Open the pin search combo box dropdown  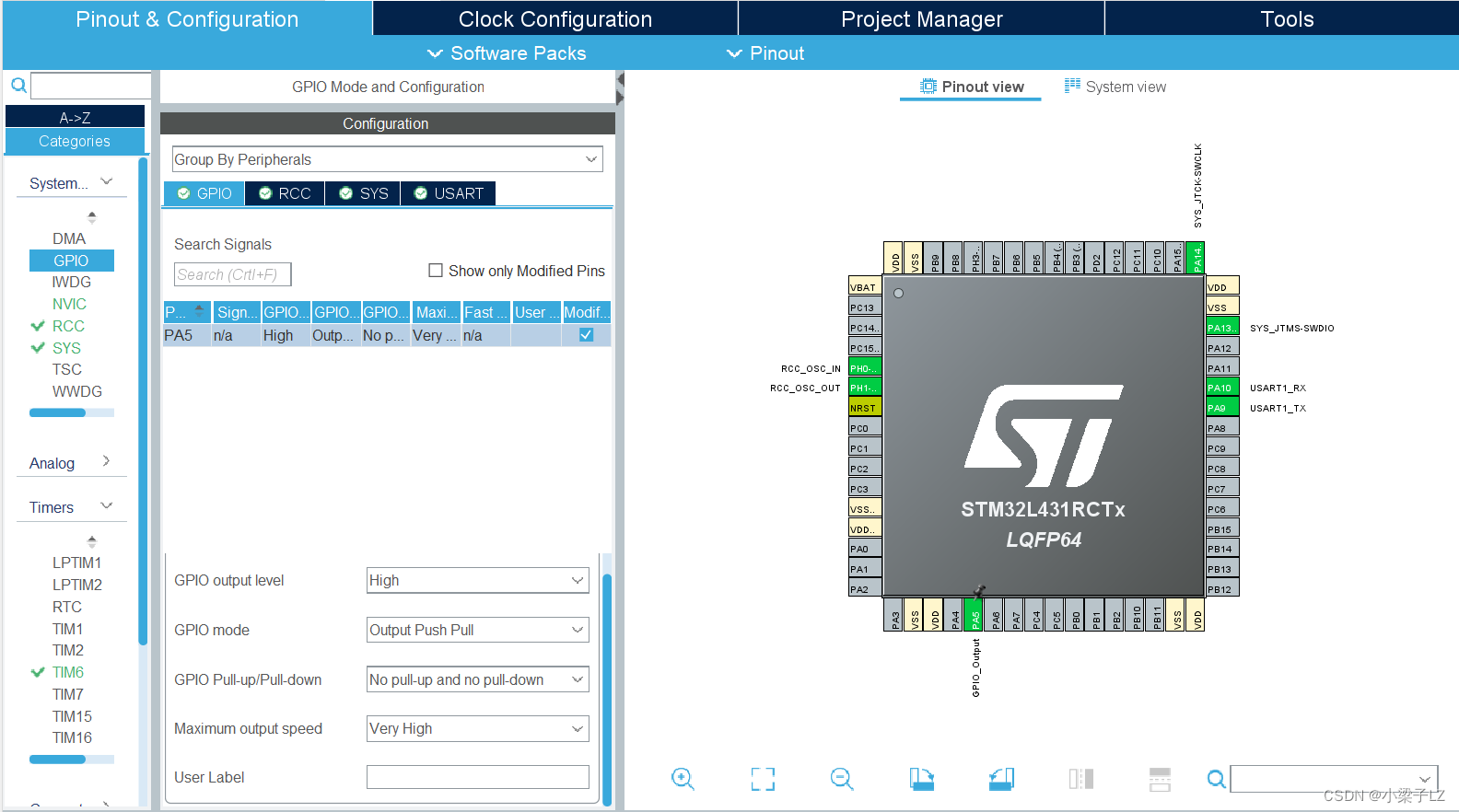(1425, 780)
